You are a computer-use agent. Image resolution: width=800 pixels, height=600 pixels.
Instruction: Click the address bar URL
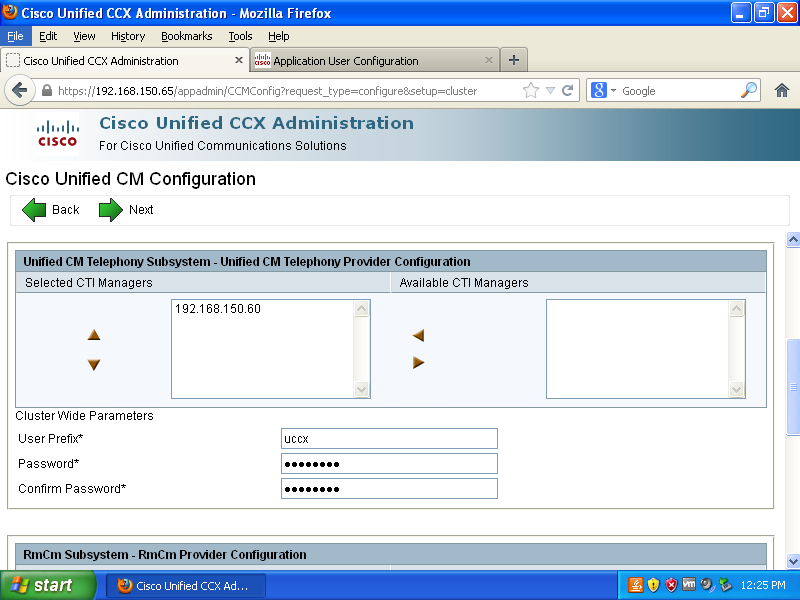click(267, 91)
